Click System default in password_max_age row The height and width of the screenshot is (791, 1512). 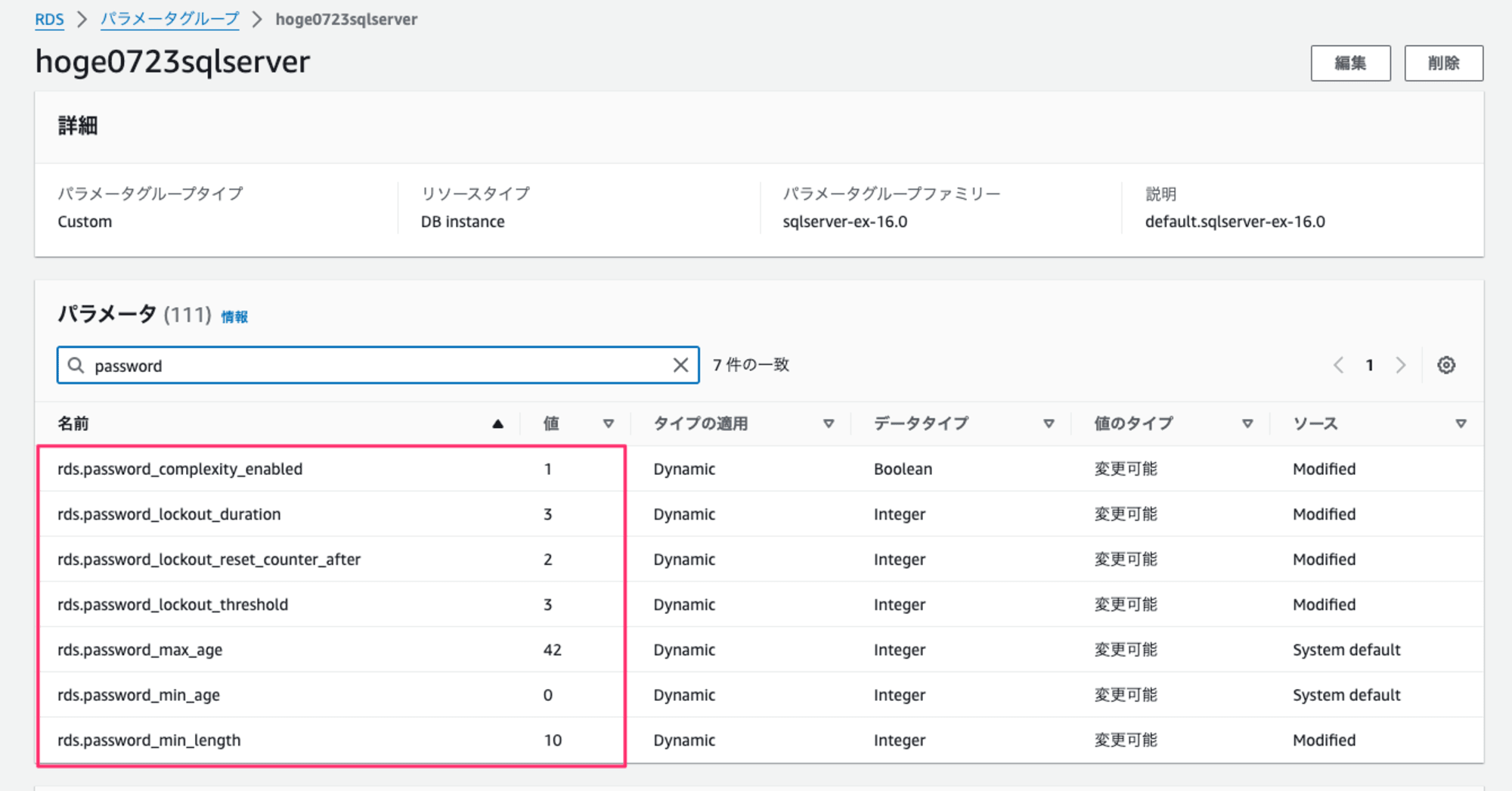point(1346,650)
